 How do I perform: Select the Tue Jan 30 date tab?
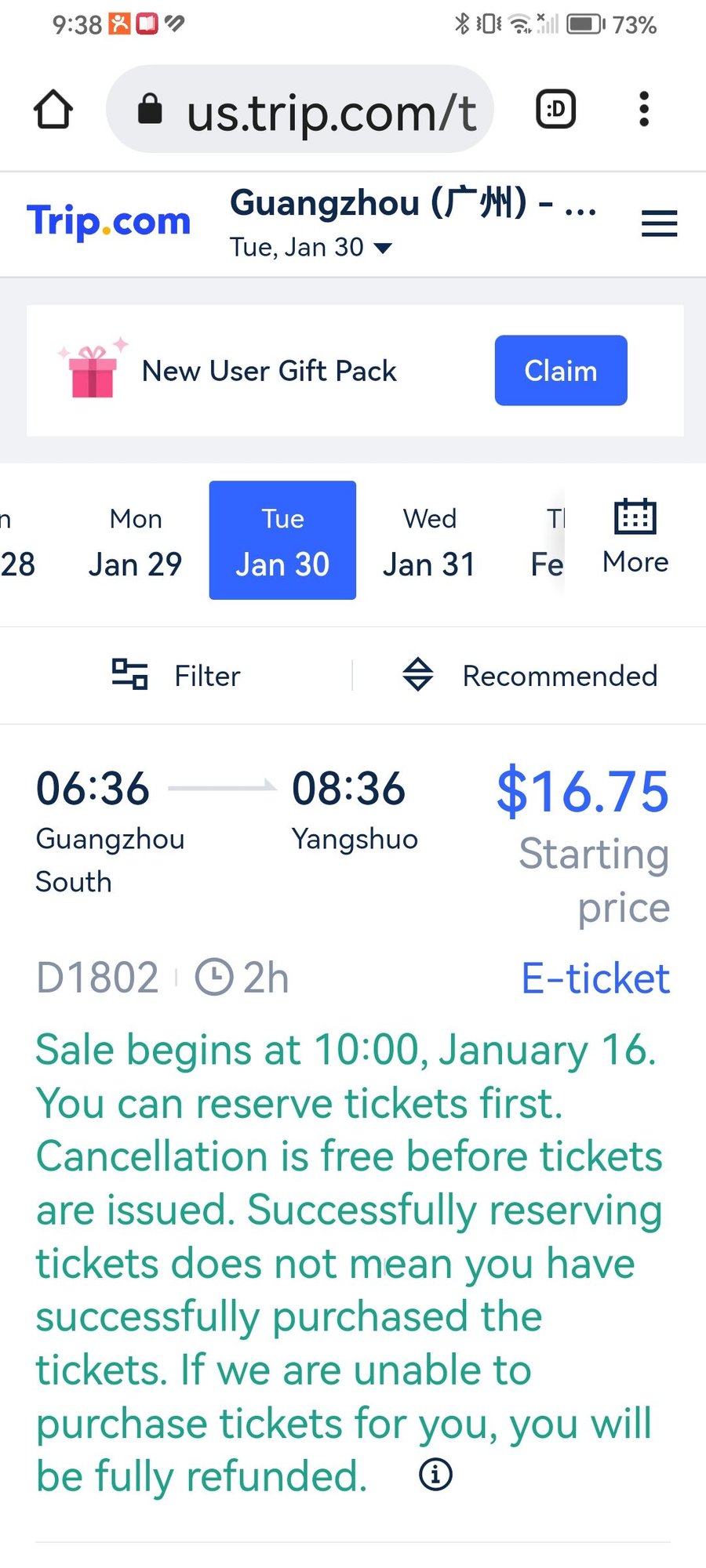[x=282, y=541]
